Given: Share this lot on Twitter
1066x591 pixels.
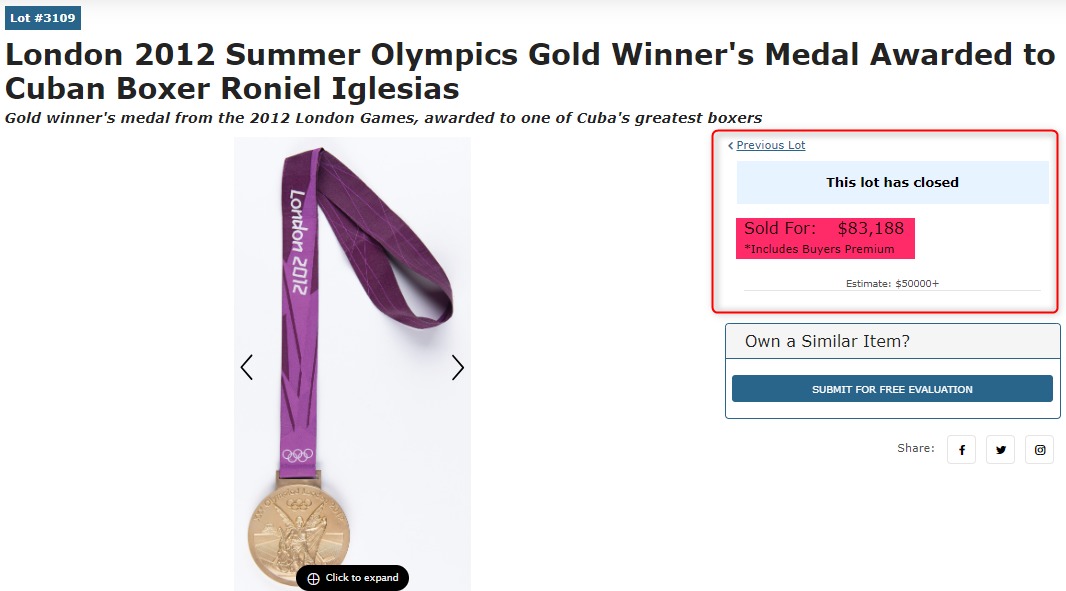Looking at the screenshot, I should tap(1000, 450).
